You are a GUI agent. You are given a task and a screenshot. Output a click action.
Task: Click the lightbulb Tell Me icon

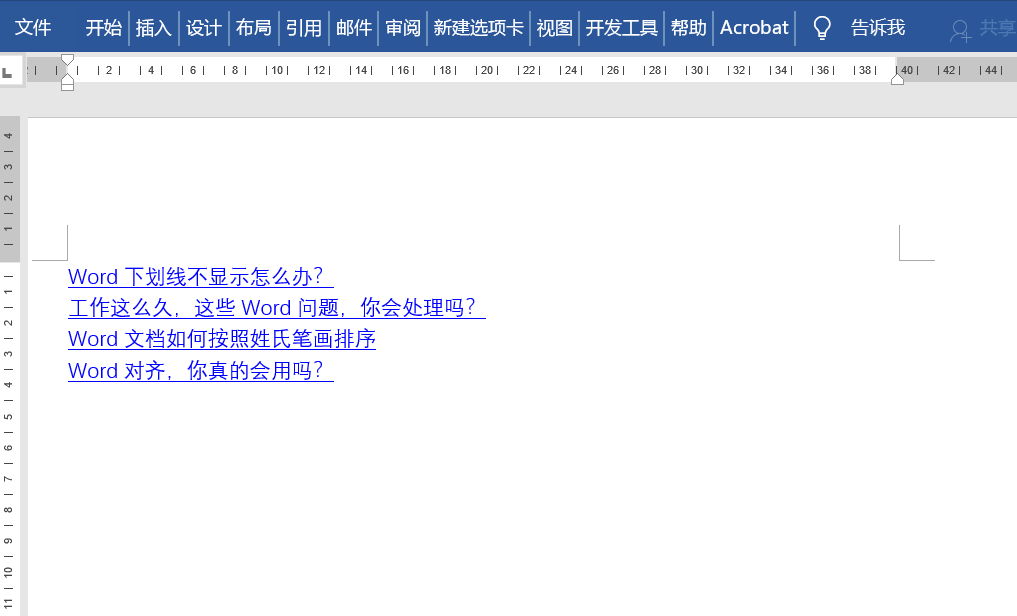tap(822, 28)
